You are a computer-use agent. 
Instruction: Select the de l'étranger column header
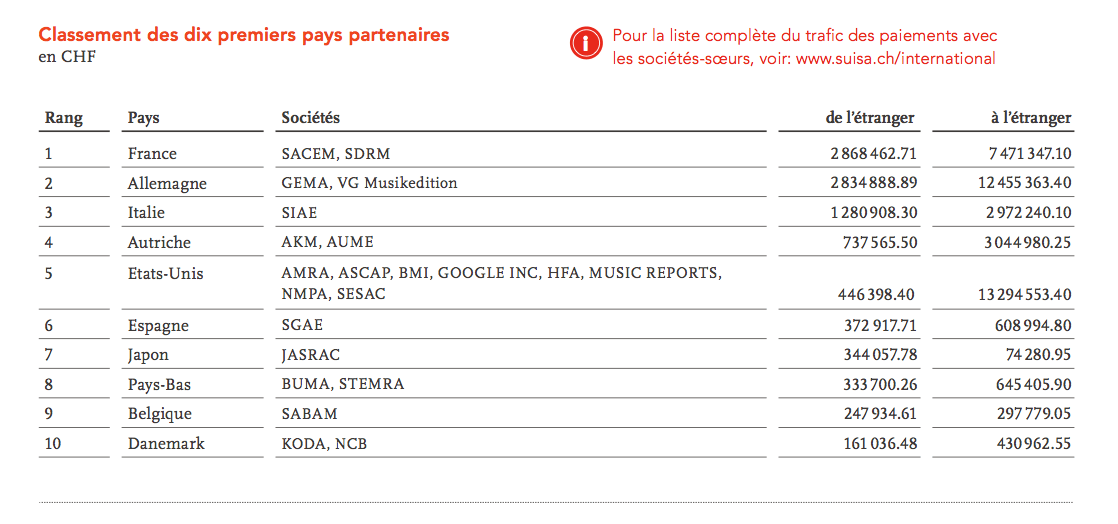click(870, 118)
